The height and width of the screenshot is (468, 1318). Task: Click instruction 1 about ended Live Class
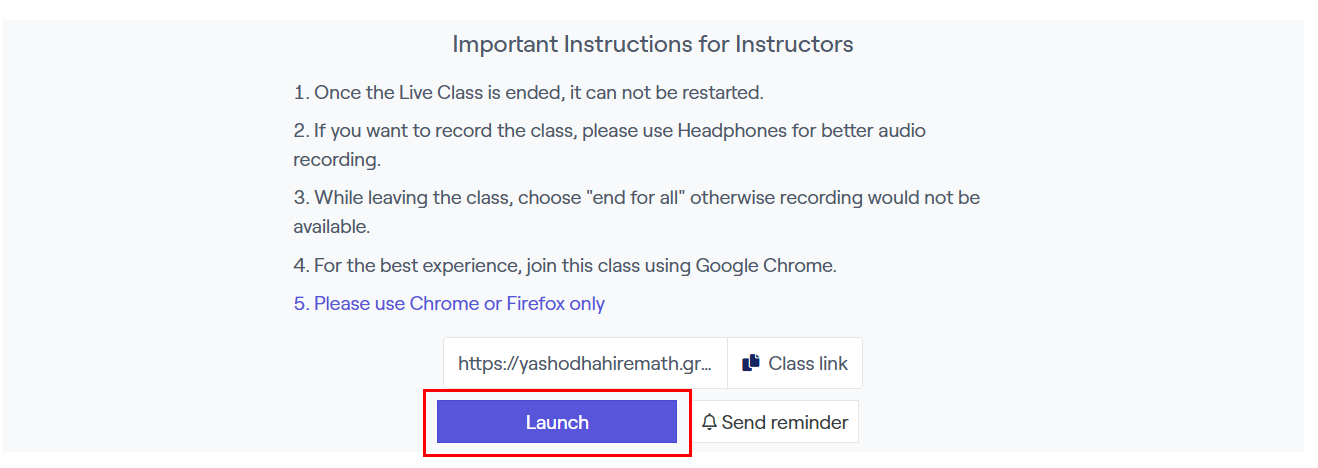[528, 93]
